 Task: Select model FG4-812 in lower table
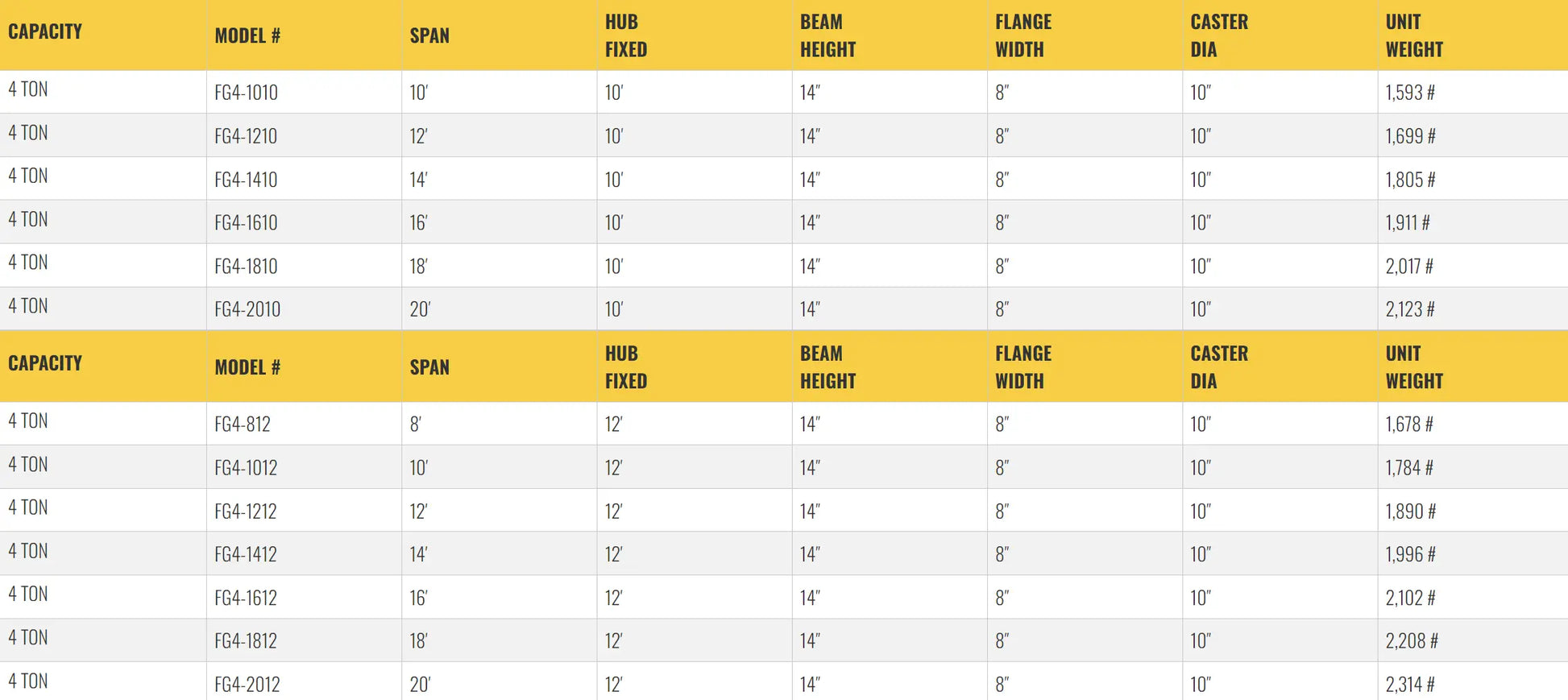click(x=243, y=424)
